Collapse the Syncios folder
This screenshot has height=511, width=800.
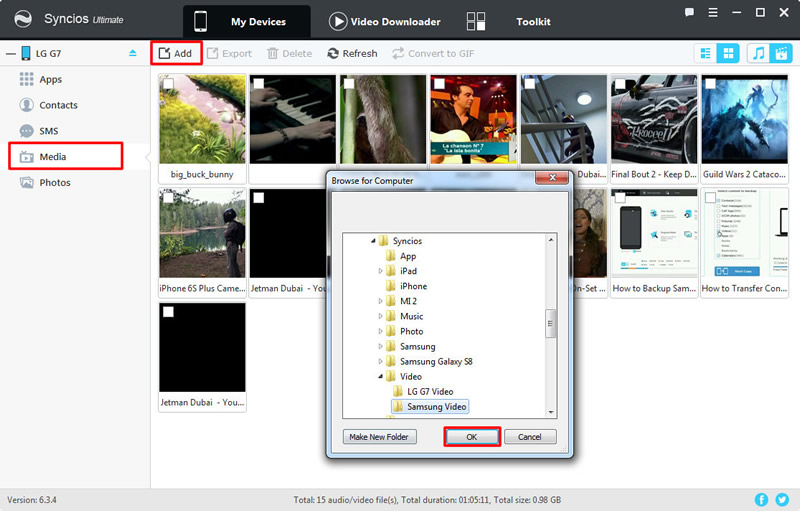click(x=373, y=241)
